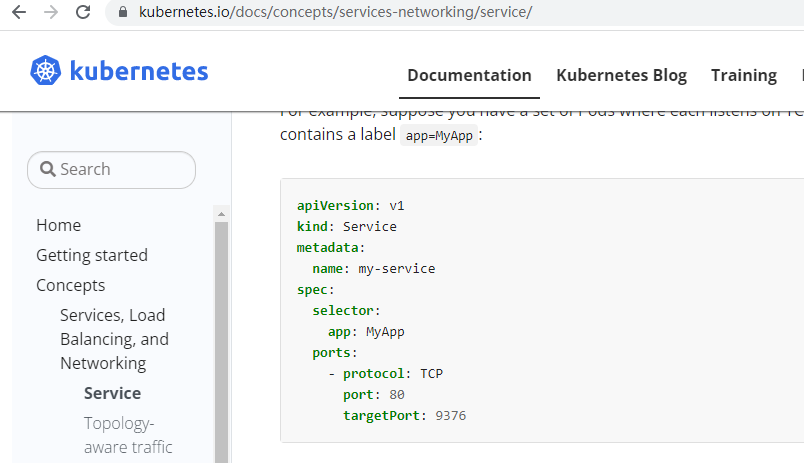
Task: Select Training in the top navigation
Action: pyautogui.click(x=743, y=75)
